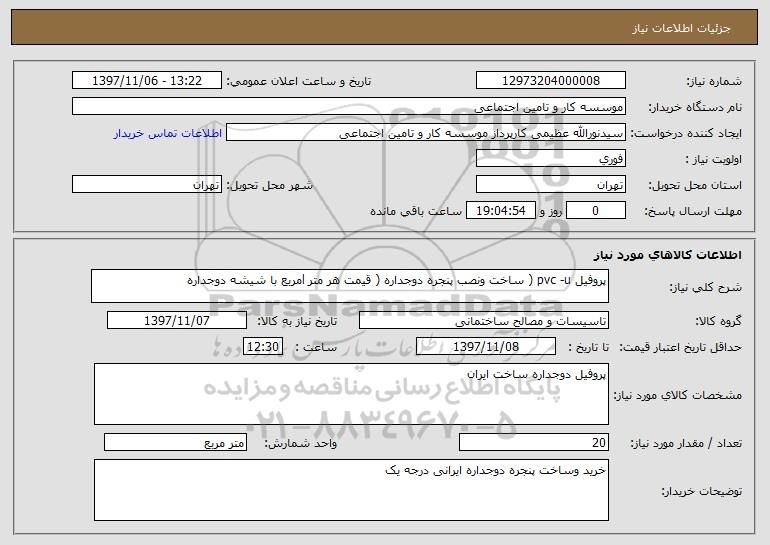This screenshot has width=770, height=545.
Task: Select the public announcement date-time field
Action: (x=147, y=81)
